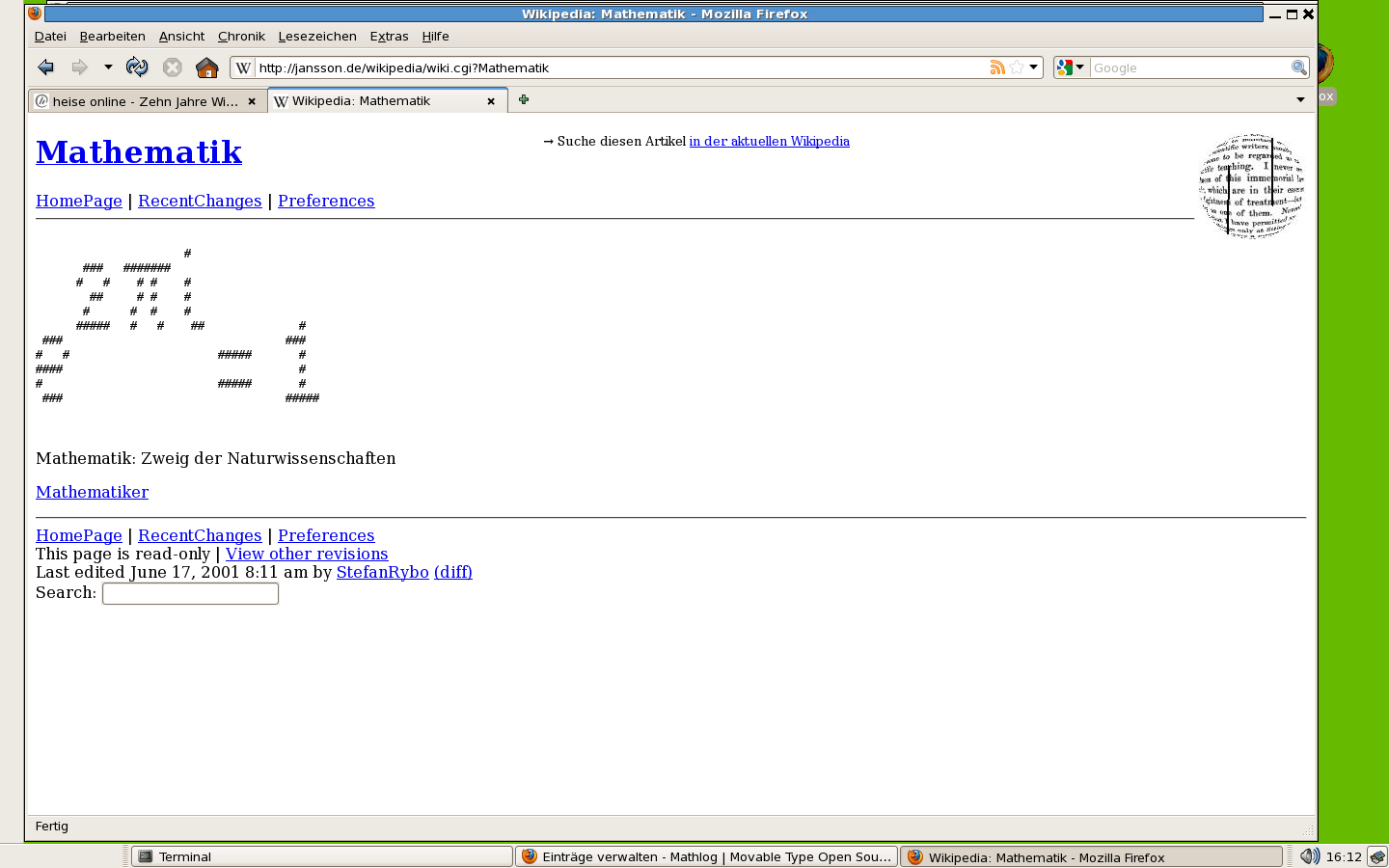Click the search magnifier icon
The image size is (1389, 868).
(1298, 68)
